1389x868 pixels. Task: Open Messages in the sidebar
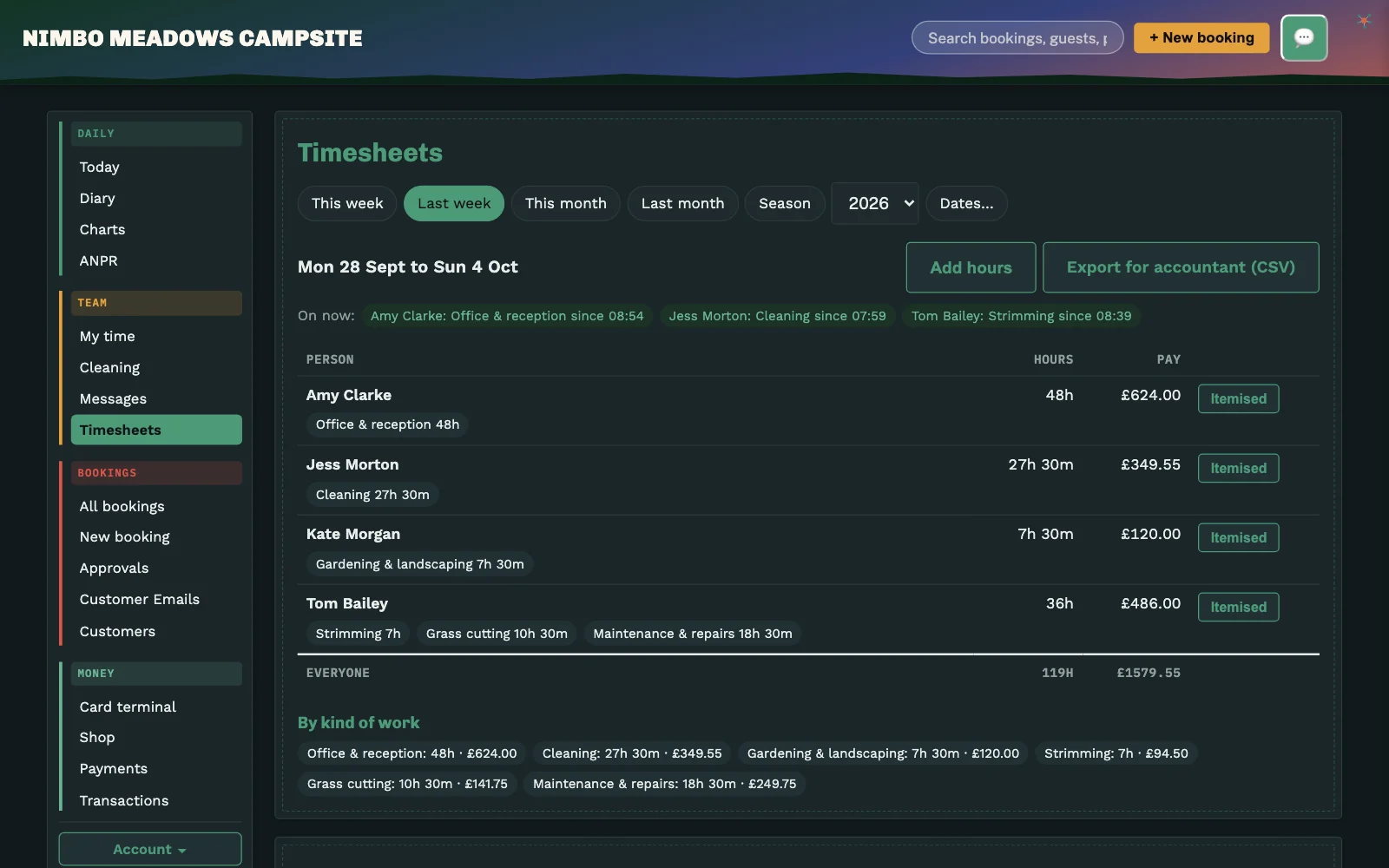tap(156, 398)
